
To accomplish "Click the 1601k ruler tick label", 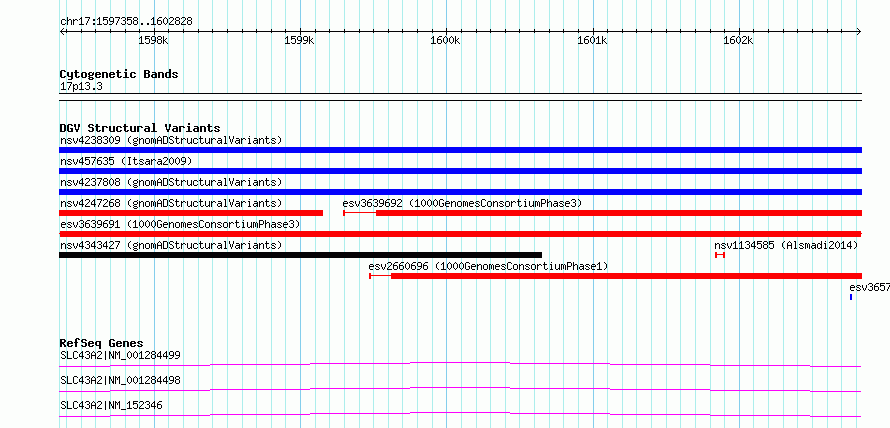I will click(592, 40).
